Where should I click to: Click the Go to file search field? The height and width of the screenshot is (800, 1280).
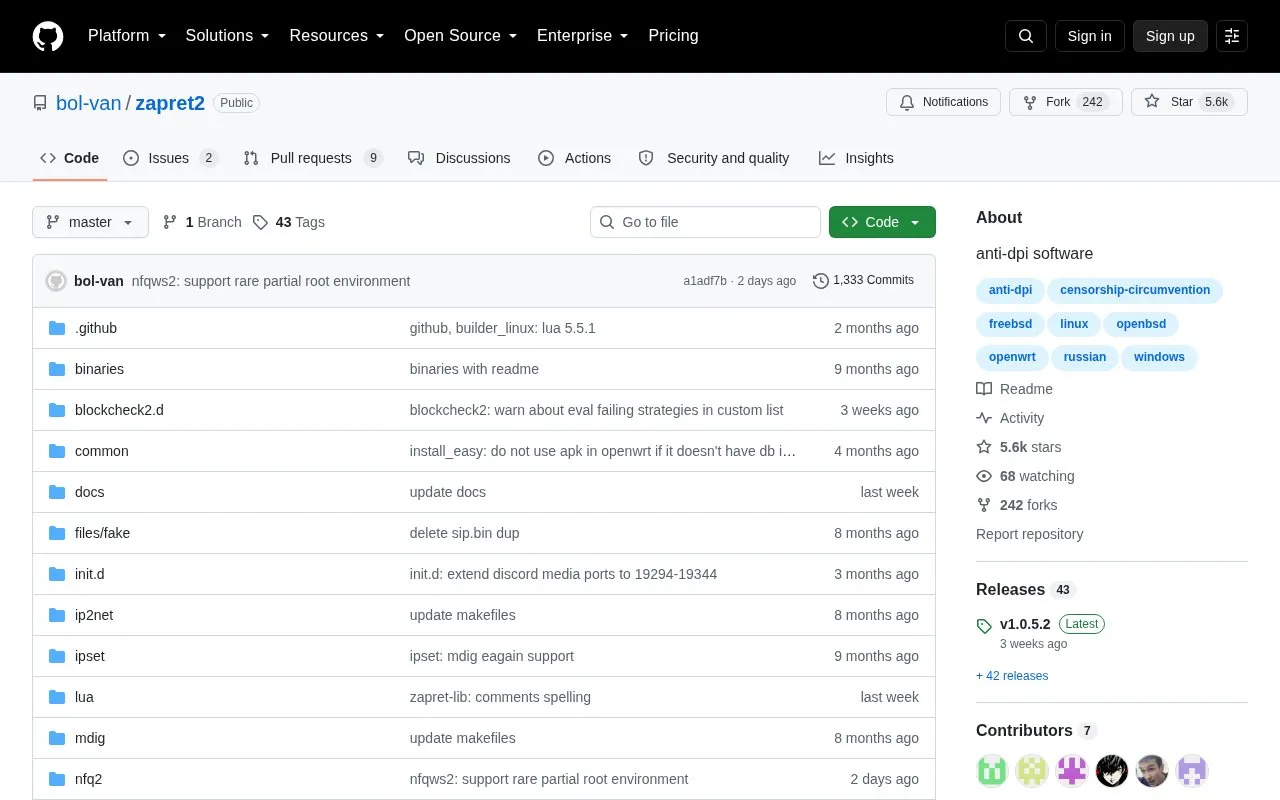pos(705,222)
